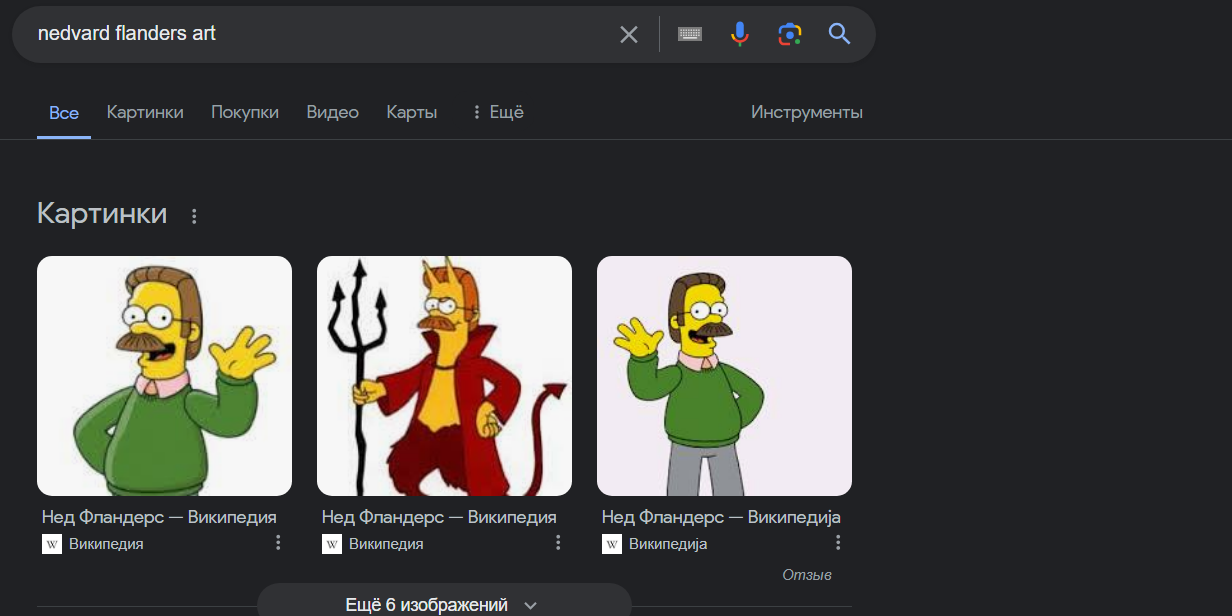Image resolution: width=1232 pixels, height=616 pixels.
Task: Open the waving Ned Flanders close-up image
Action: pyautogui.click(x=164, y=376)
